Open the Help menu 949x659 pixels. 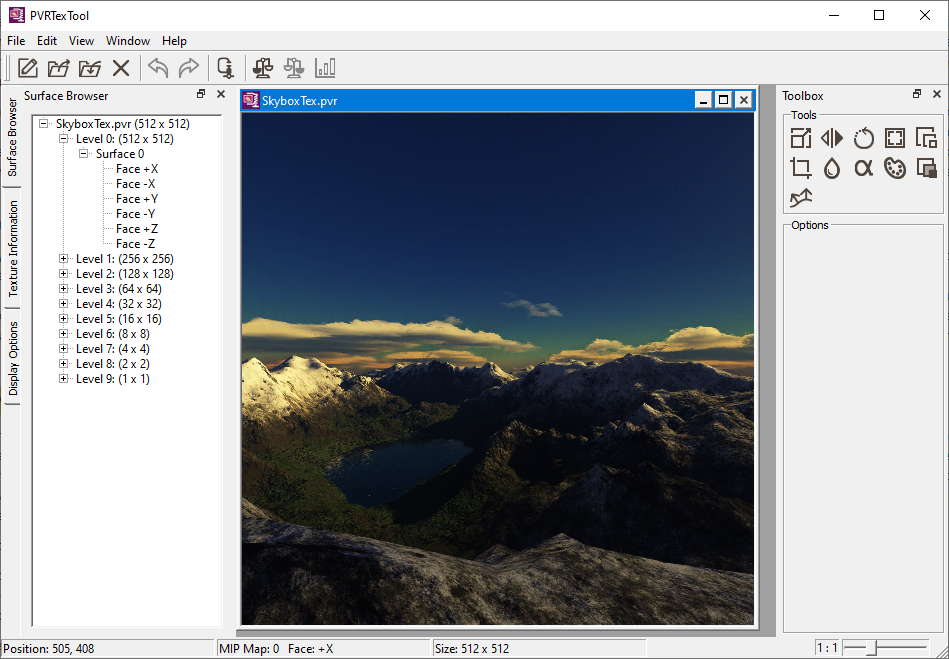[174, 41]
